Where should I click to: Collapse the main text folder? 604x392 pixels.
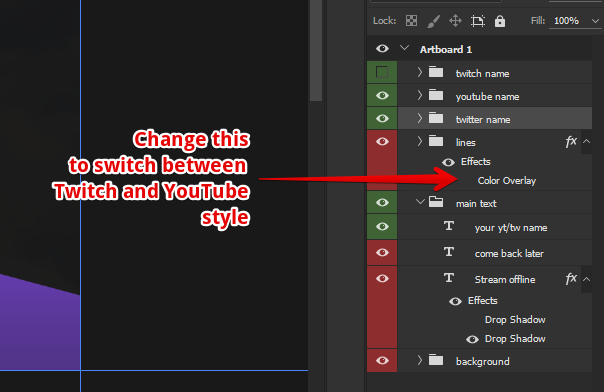coord(420,201)
